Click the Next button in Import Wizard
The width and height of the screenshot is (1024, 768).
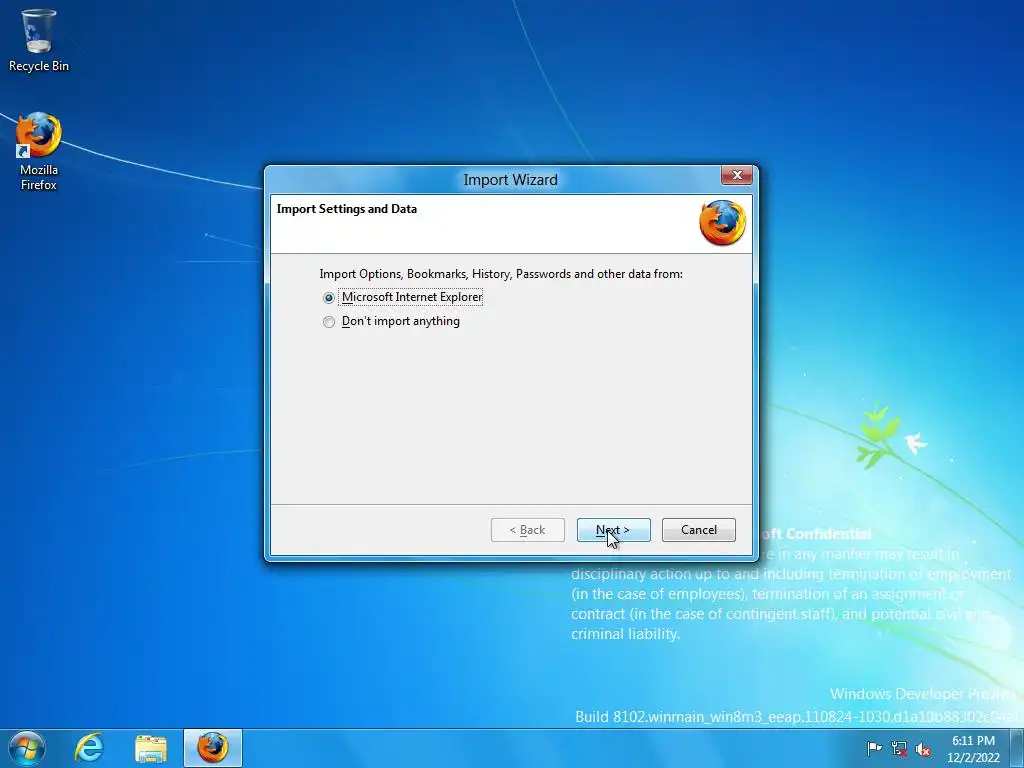coord(613,530)
